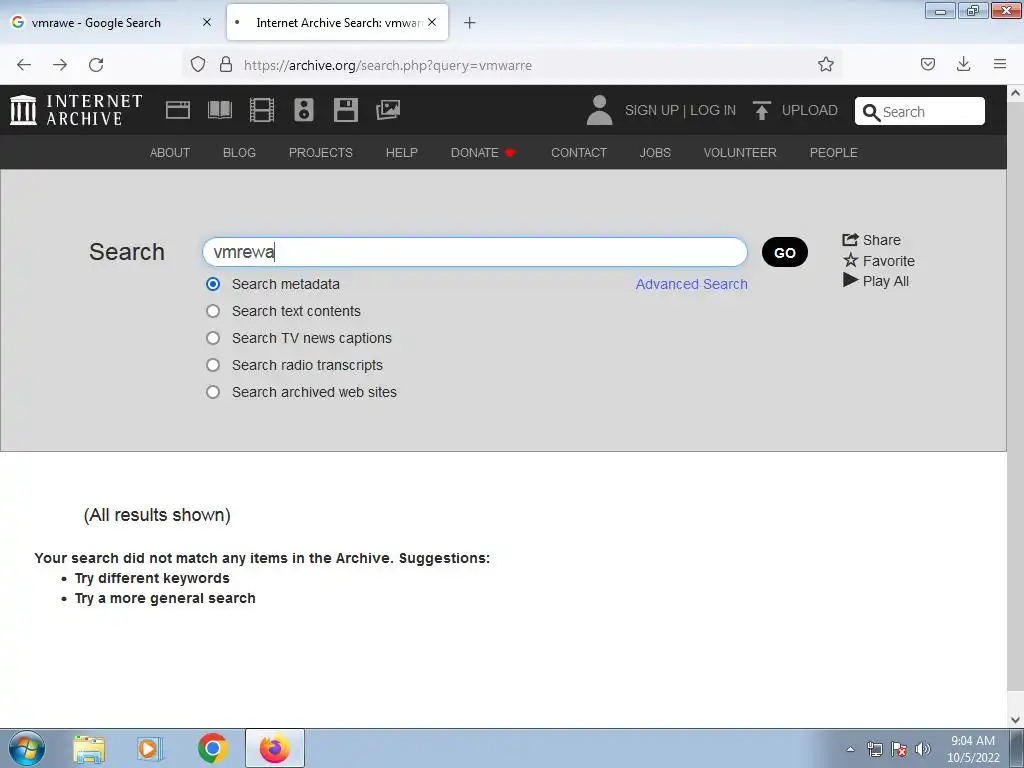Click Play All link
The image size is (1024, 768).
click(876, 281)
